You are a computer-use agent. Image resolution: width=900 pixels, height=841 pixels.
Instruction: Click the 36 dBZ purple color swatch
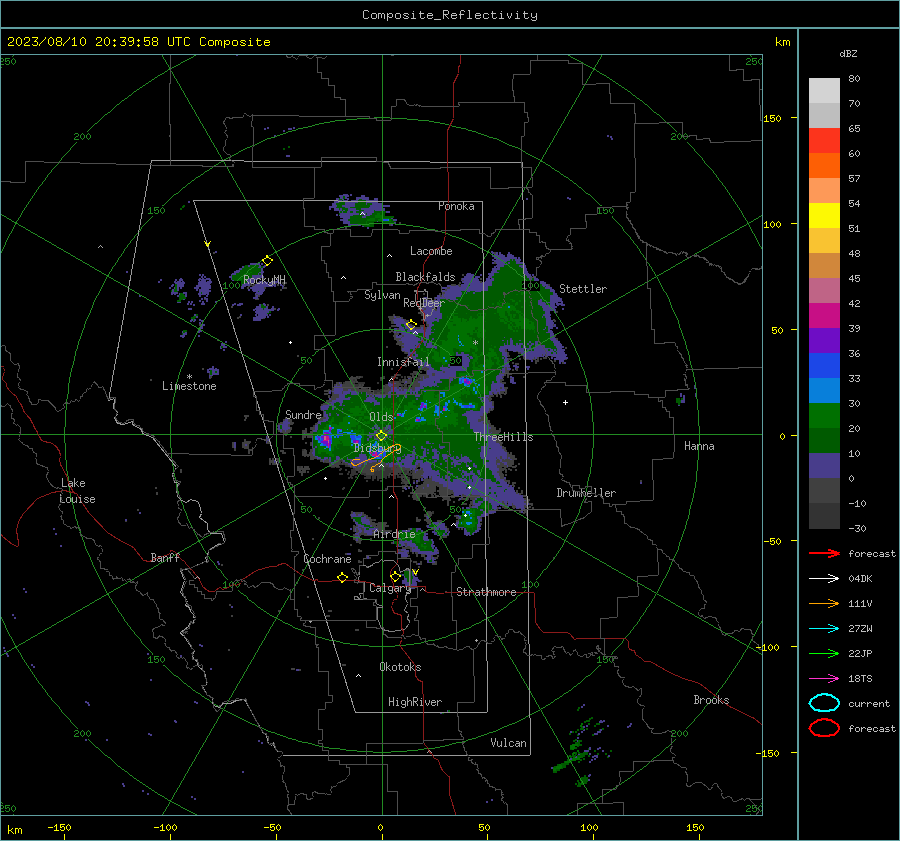click(x=824, y=340)
